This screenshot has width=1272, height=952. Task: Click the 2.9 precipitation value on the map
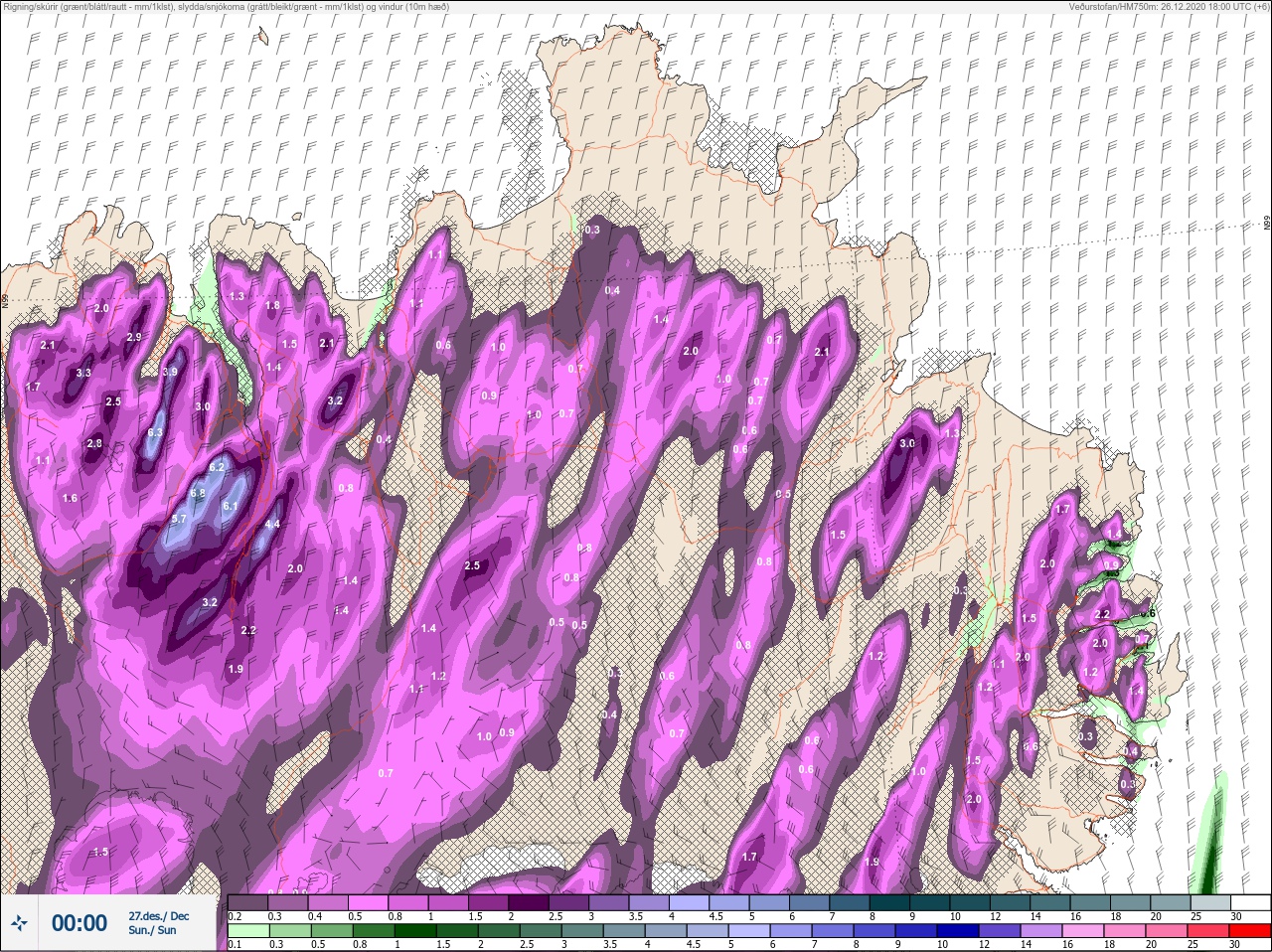[x=134, y=338]
